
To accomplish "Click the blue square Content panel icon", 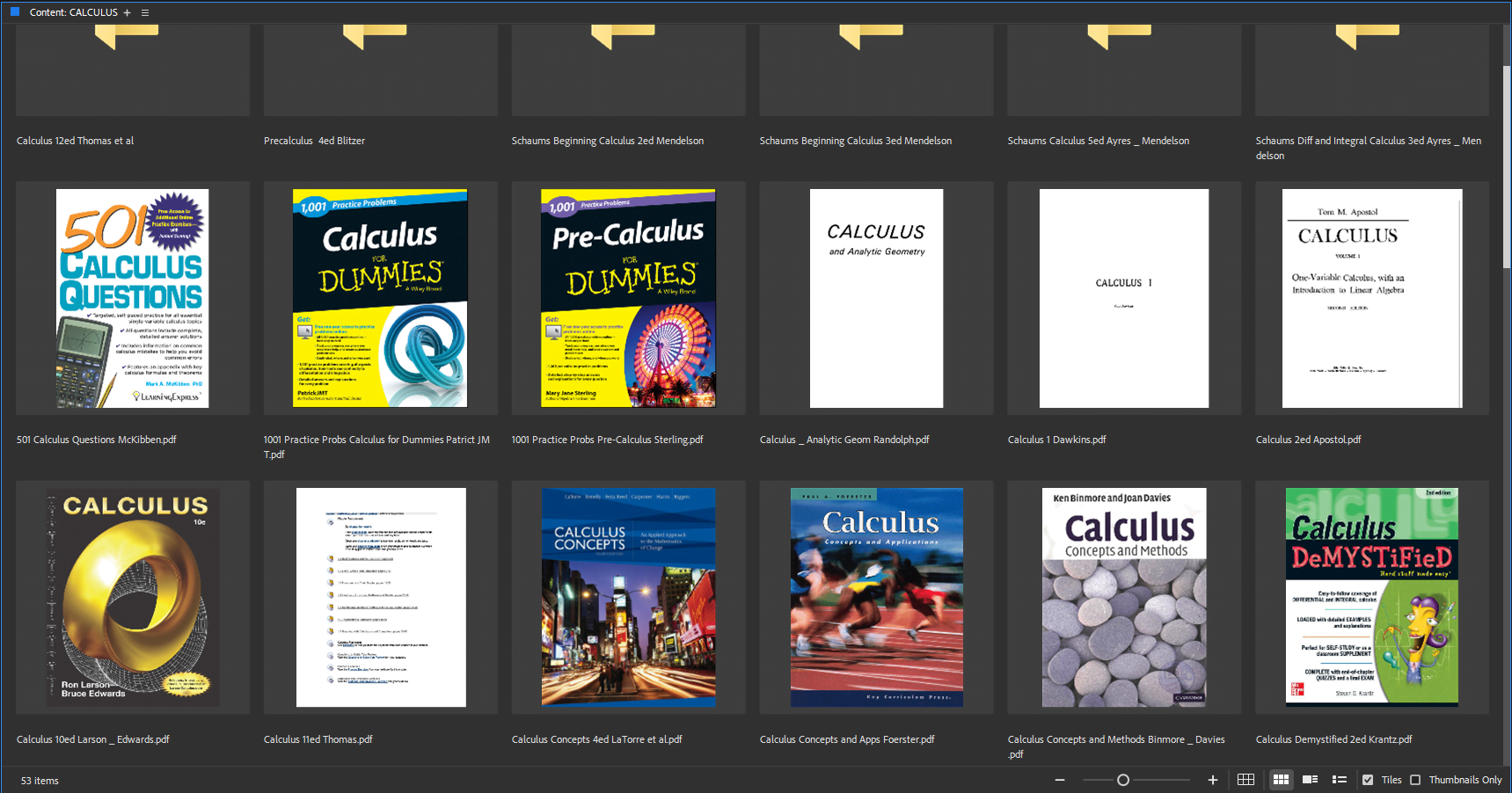I will click(x=15, y=12).
